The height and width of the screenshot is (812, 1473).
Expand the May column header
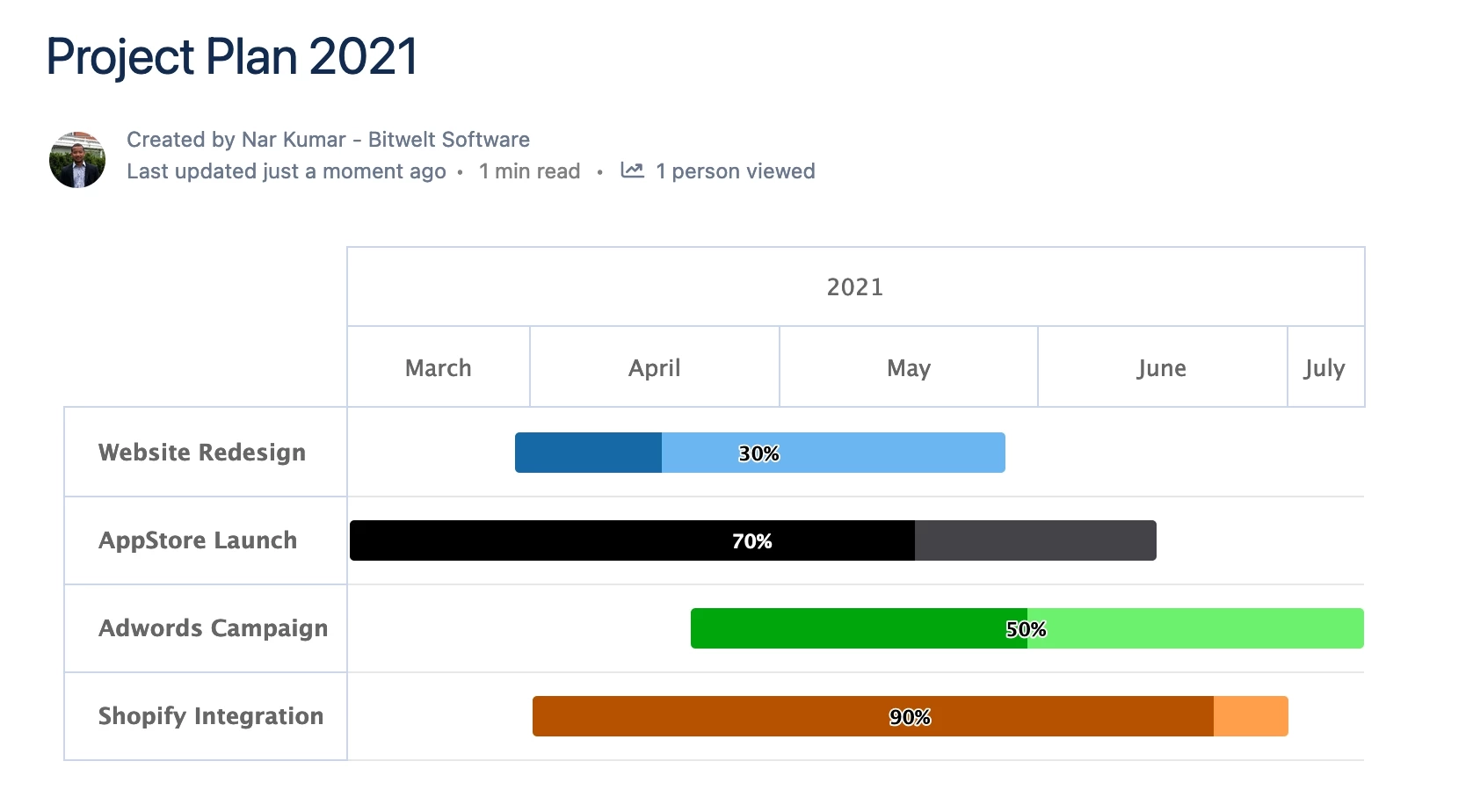click(908, 367)
